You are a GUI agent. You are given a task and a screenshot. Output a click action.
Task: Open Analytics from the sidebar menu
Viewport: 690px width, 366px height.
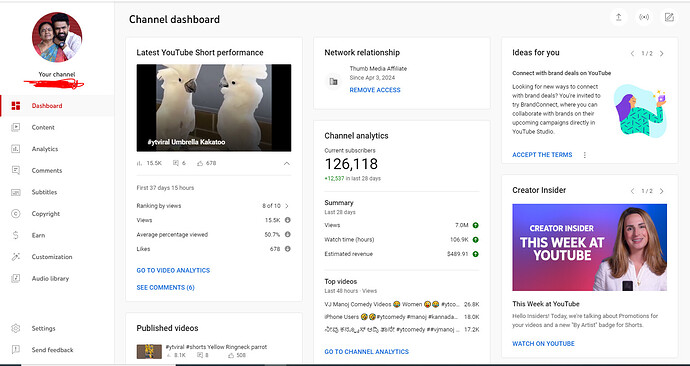pos(57,149)
